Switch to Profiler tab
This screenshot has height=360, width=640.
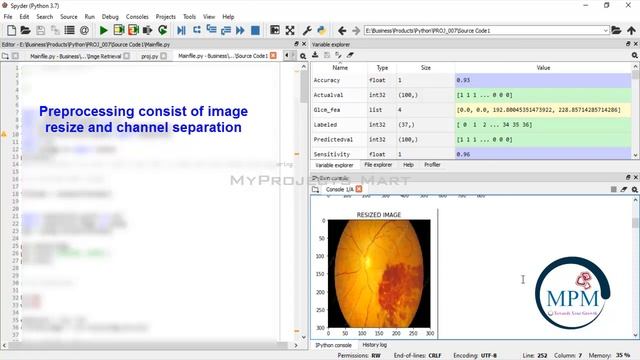tap(432, 165)
